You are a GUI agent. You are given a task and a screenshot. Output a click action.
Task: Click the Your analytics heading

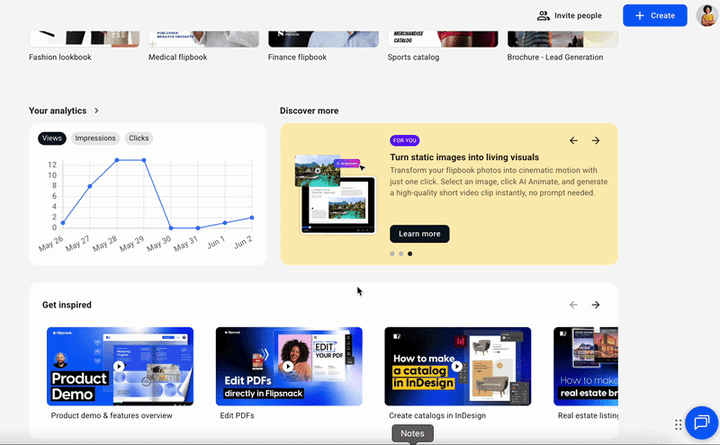click(57, 111)
